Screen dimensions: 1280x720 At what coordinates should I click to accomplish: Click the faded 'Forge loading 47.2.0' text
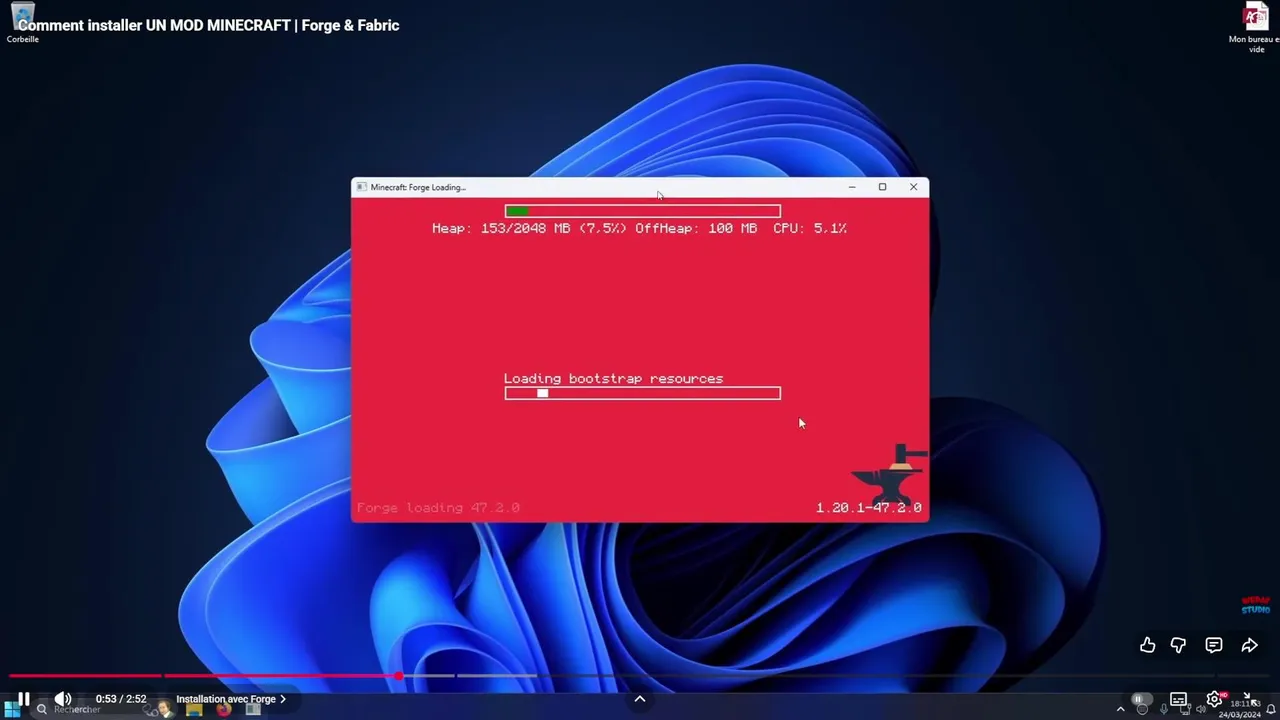(x=438, y=508)
